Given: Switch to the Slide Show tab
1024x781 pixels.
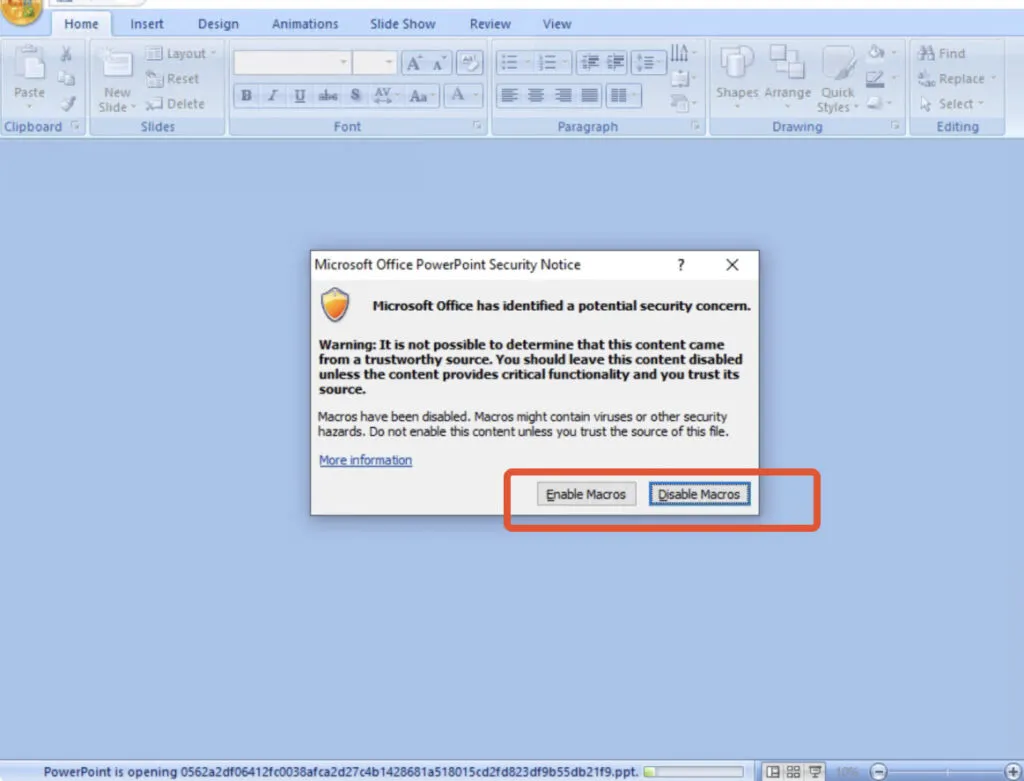Looking at the screenshot, I should [403, 24].
